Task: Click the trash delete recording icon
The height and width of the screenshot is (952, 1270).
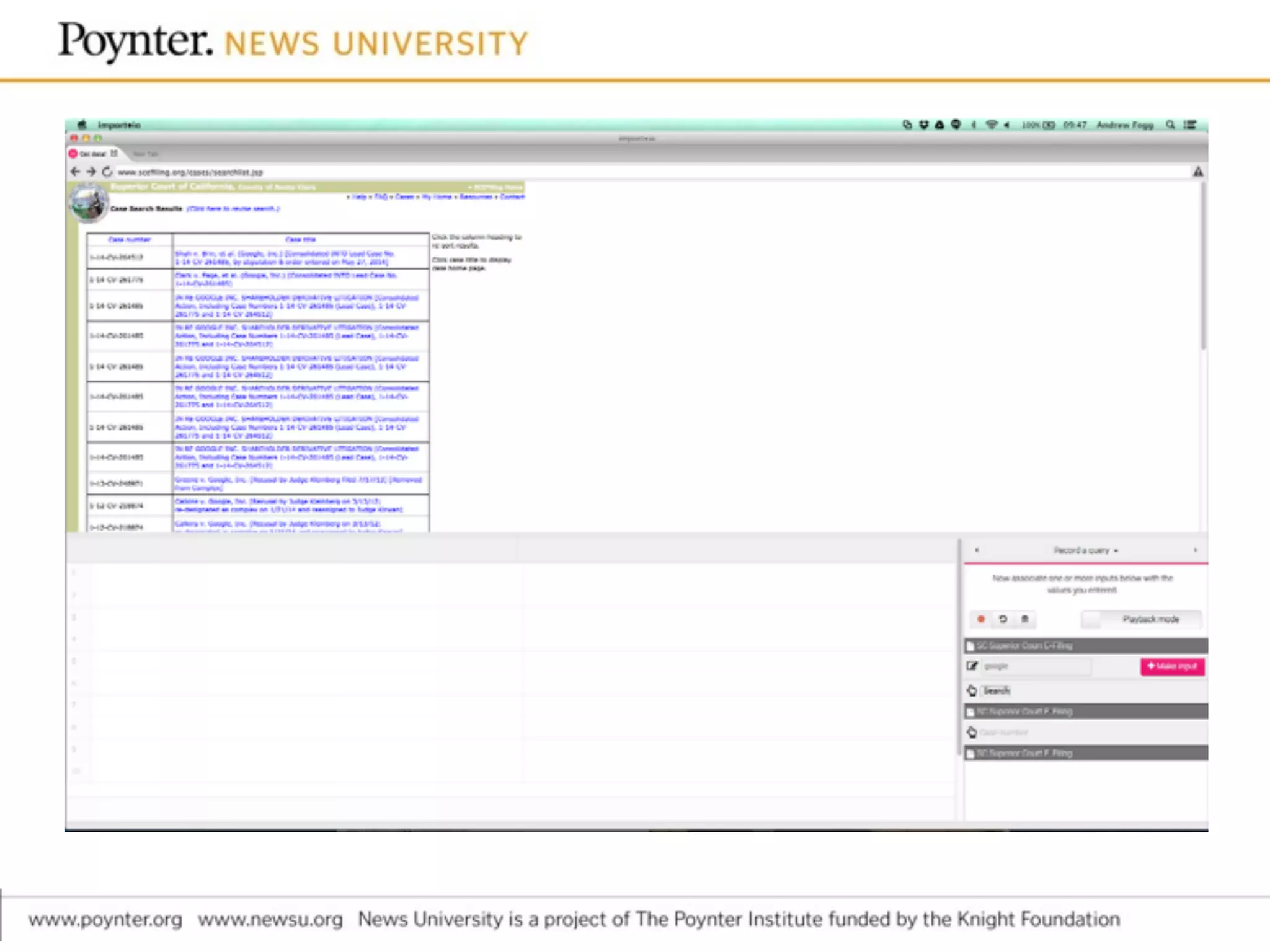Action: [x=1024, y=619]
